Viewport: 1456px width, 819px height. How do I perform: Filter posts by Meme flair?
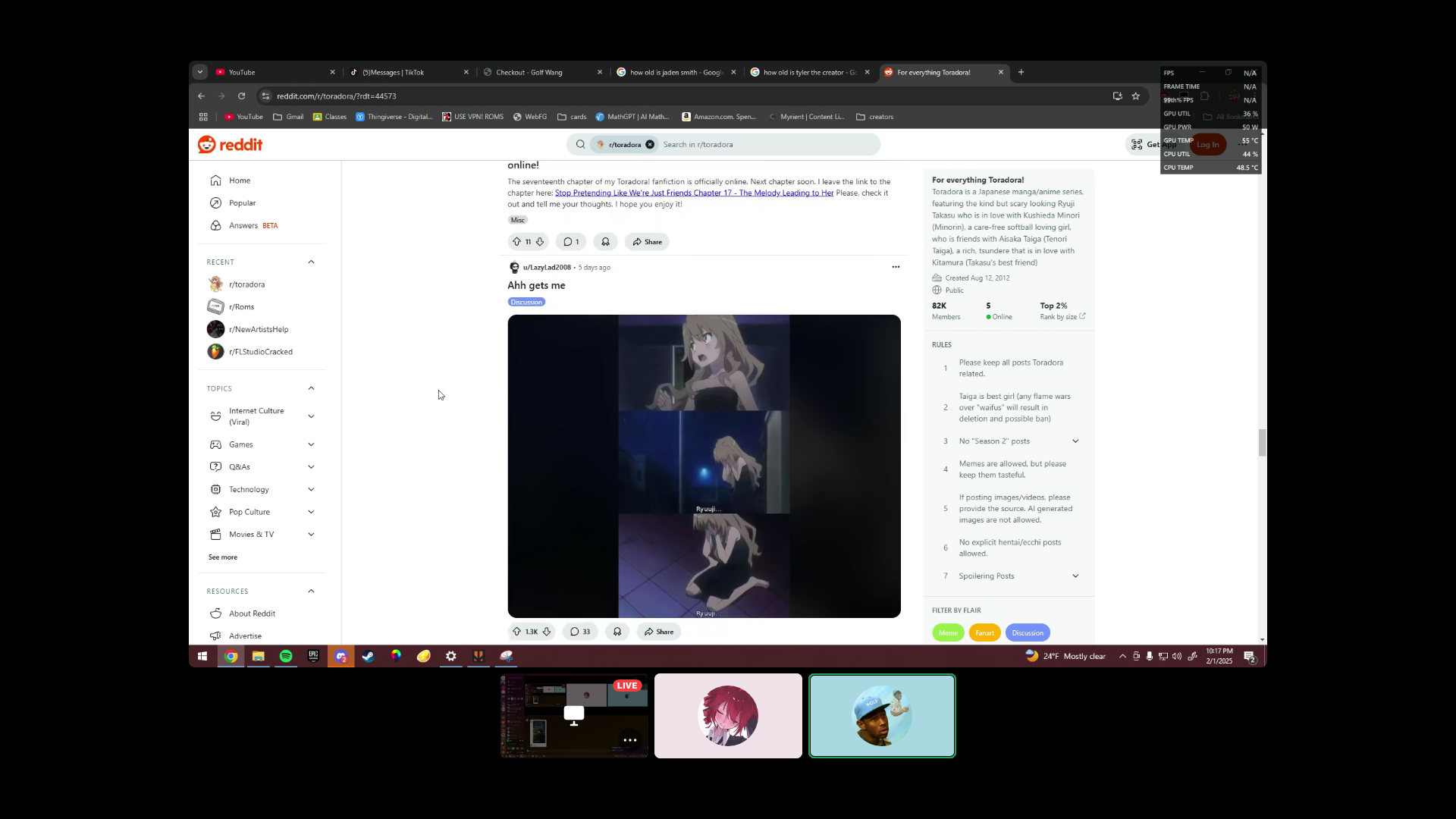pyautogui.click(x=948, y=633)
